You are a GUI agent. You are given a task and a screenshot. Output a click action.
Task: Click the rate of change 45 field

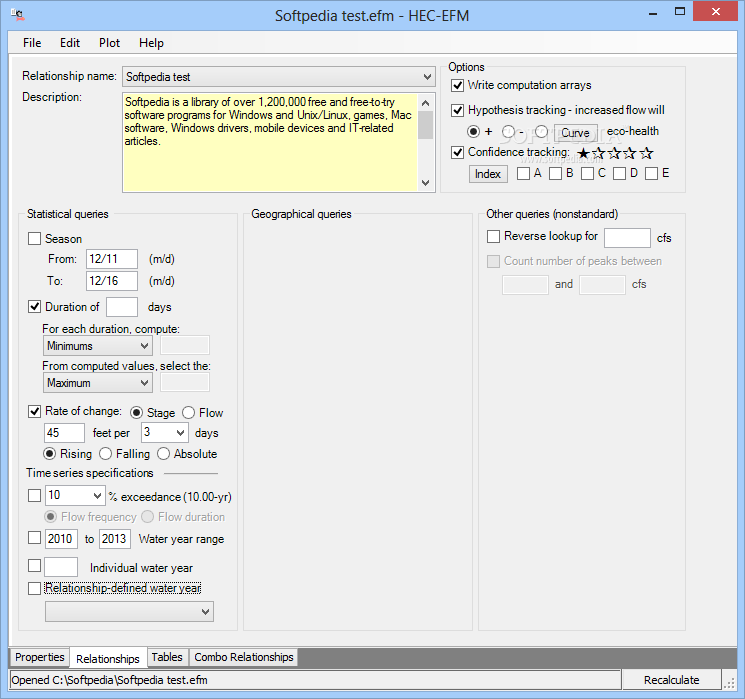click(x=65, y=433)
